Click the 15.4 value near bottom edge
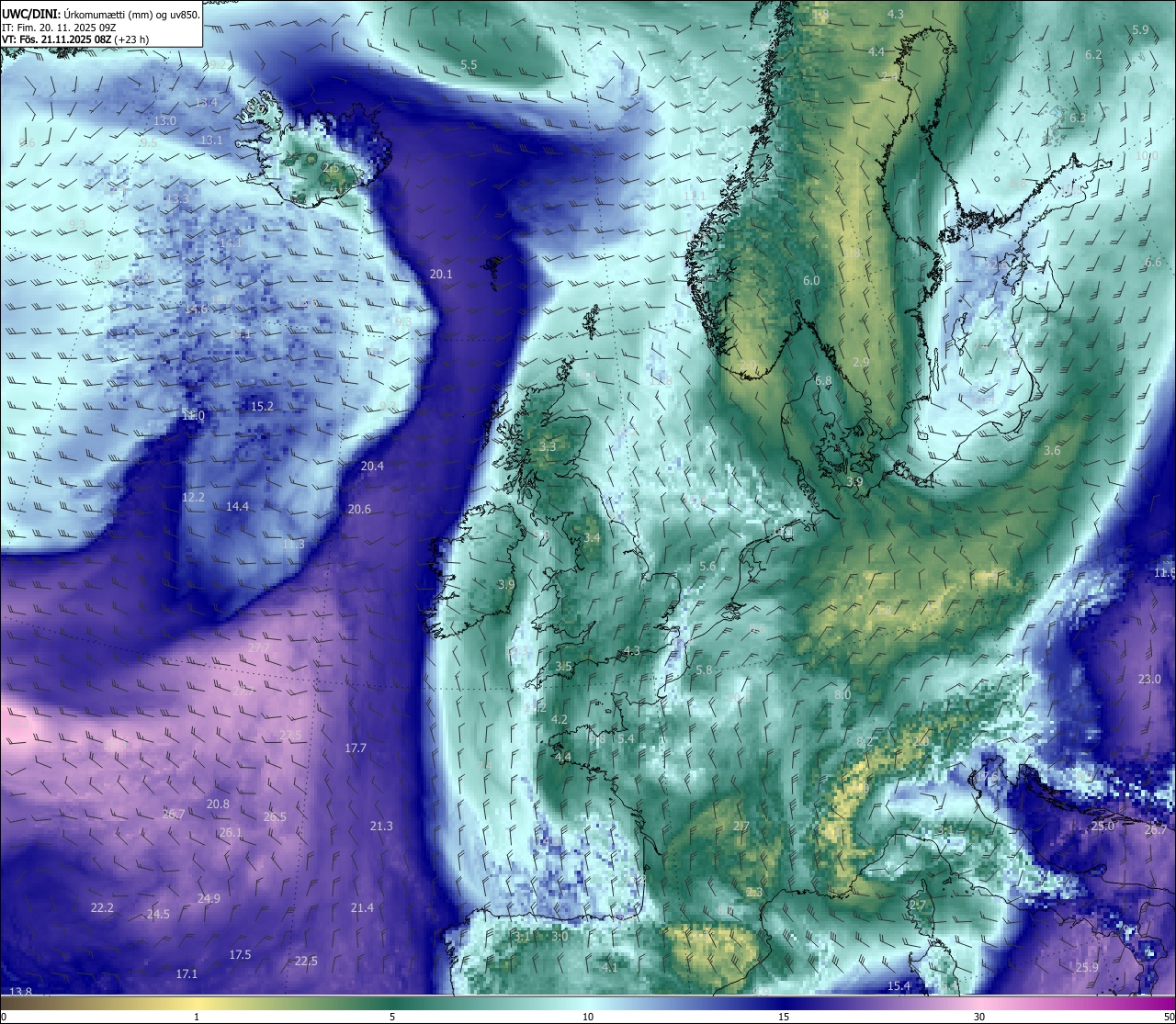 click(899, 985)
